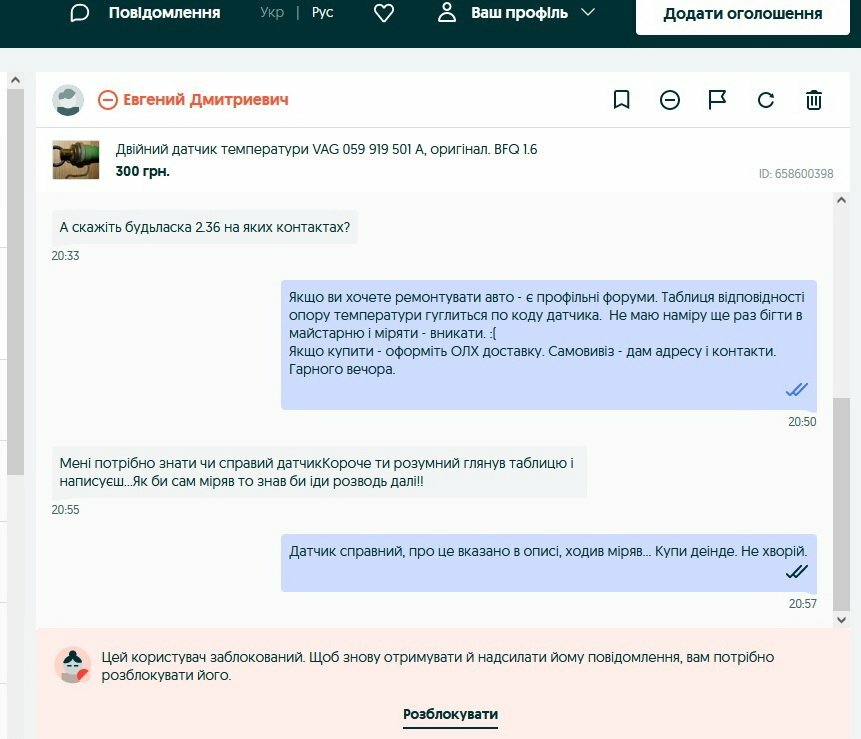Open Евгений Дмитриевич user avatar
The width and height of the screenshot is (861, 739).
68,100
